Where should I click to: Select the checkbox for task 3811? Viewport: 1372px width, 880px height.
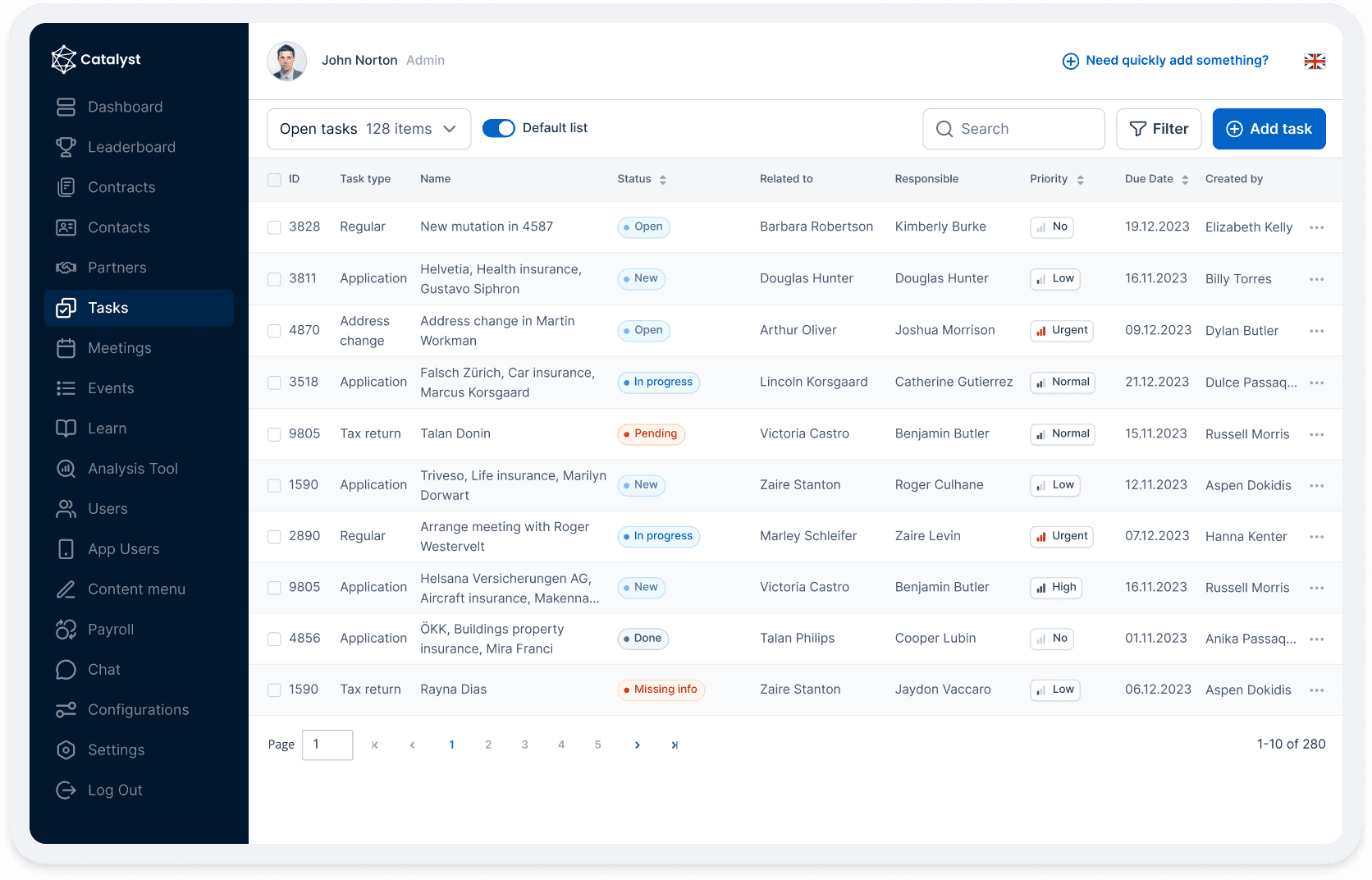tap(274, 279)
